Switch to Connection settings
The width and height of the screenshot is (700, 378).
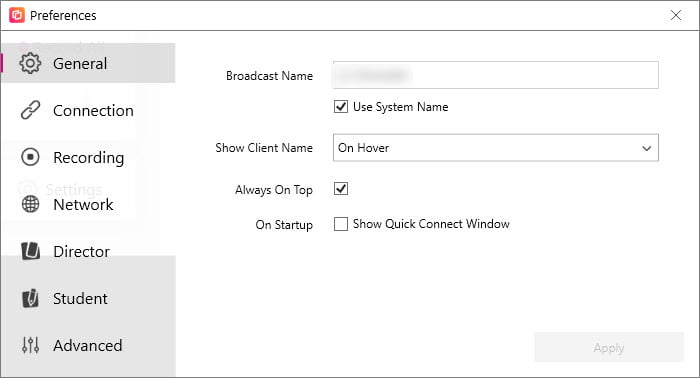88,110
